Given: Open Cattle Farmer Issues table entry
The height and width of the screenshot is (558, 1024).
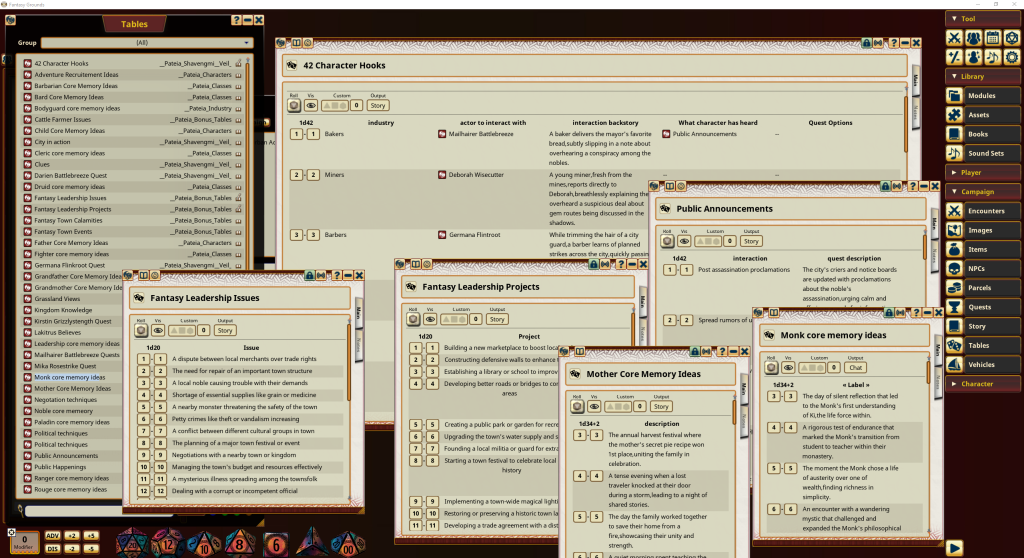Looking at the screenshot, I should pos(63,119).
